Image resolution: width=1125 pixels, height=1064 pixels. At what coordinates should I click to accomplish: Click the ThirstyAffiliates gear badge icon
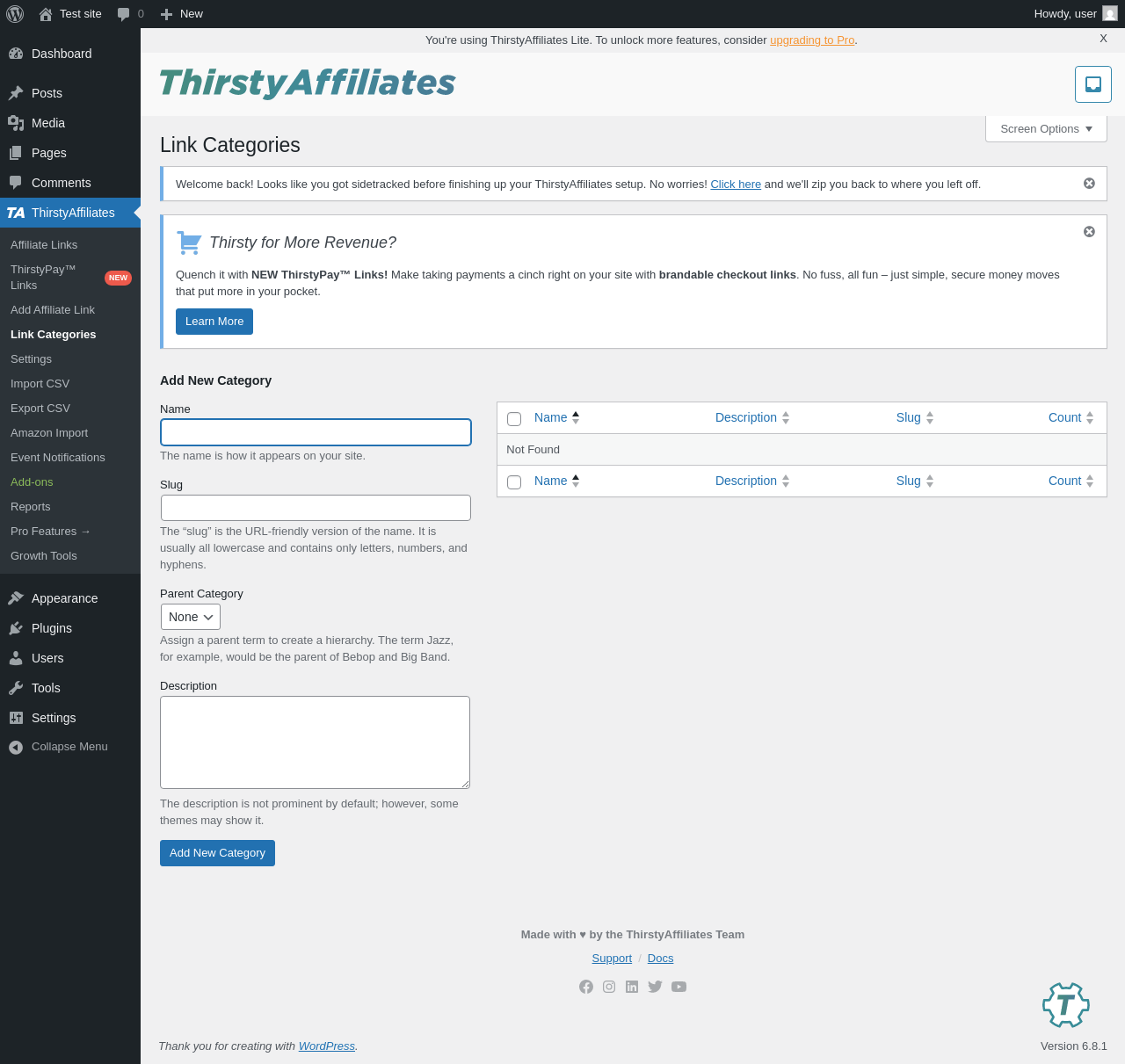[1066, 1005]
